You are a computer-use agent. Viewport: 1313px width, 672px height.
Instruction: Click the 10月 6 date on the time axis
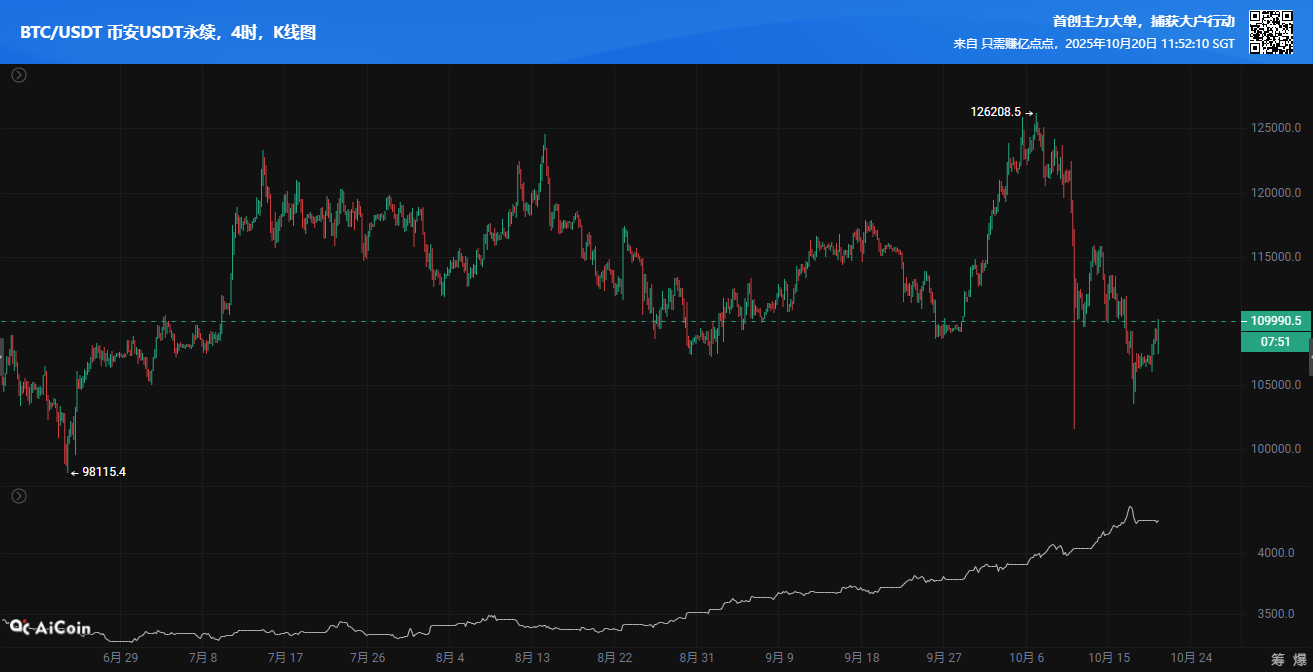click(1027, 658)
